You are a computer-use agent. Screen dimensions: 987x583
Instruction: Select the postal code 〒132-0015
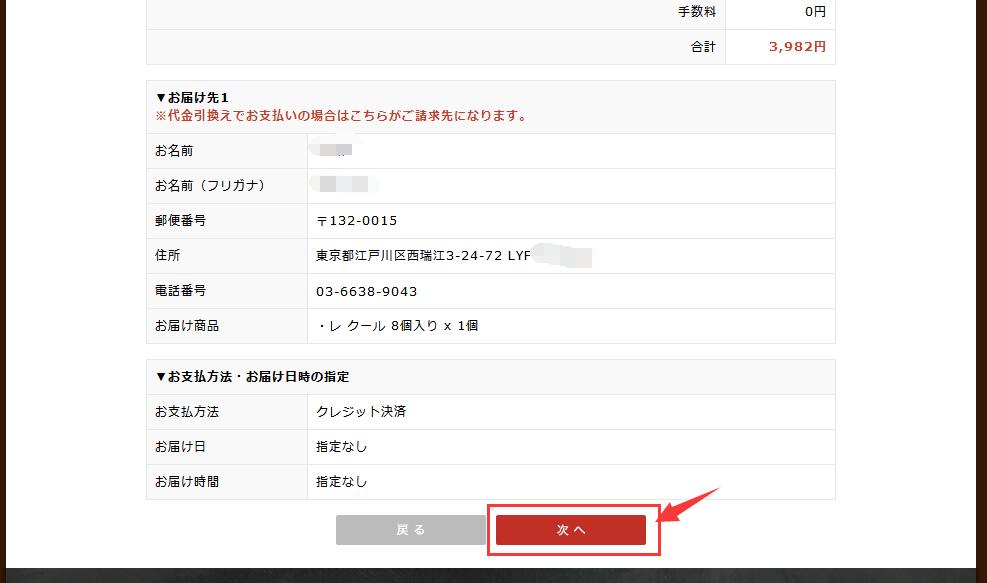tap(357, 221)
